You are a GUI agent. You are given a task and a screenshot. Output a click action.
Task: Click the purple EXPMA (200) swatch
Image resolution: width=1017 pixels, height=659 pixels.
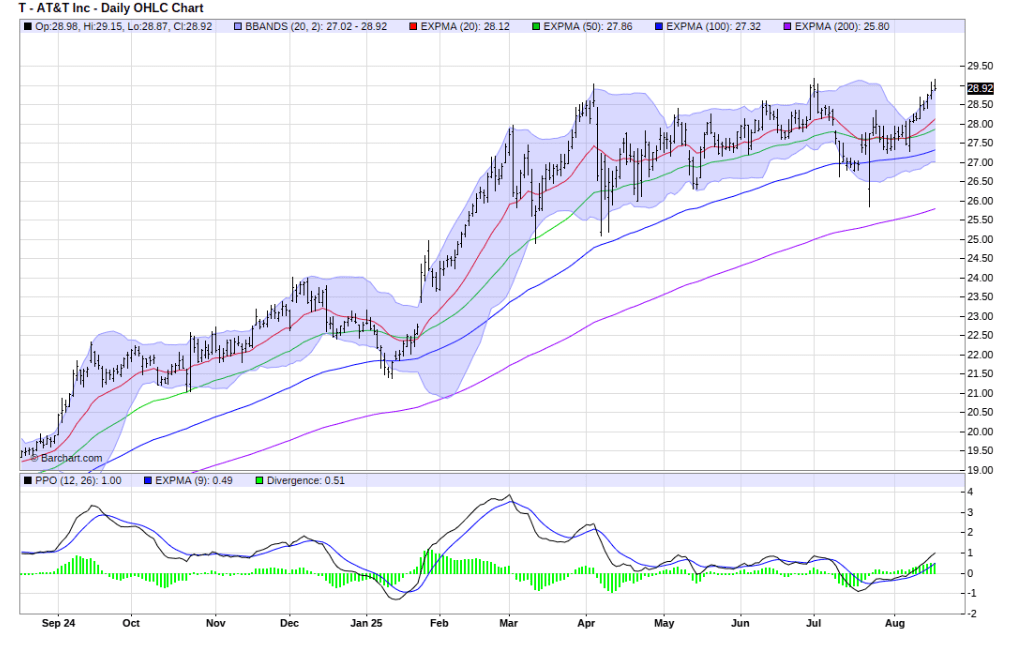click(x=787, y=27)
